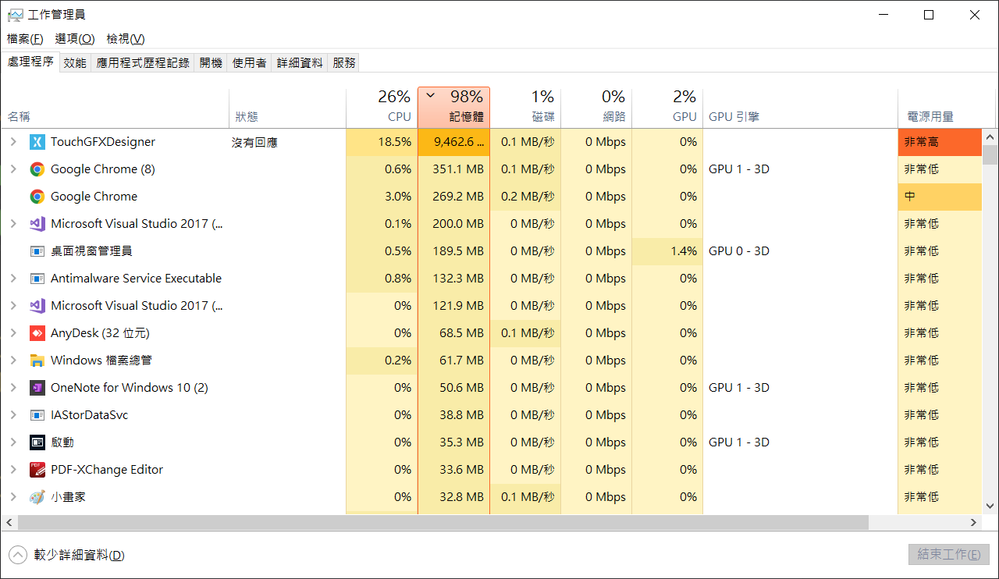The height and width of the screenshot is (579, 999).
Task: Click the AnyDesk (32 位元) icon
Action: (x=37, y=333)
